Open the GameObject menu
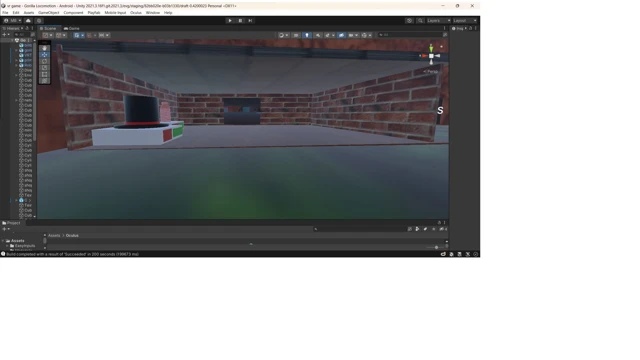640x360 pixels. tap(49, 13)
